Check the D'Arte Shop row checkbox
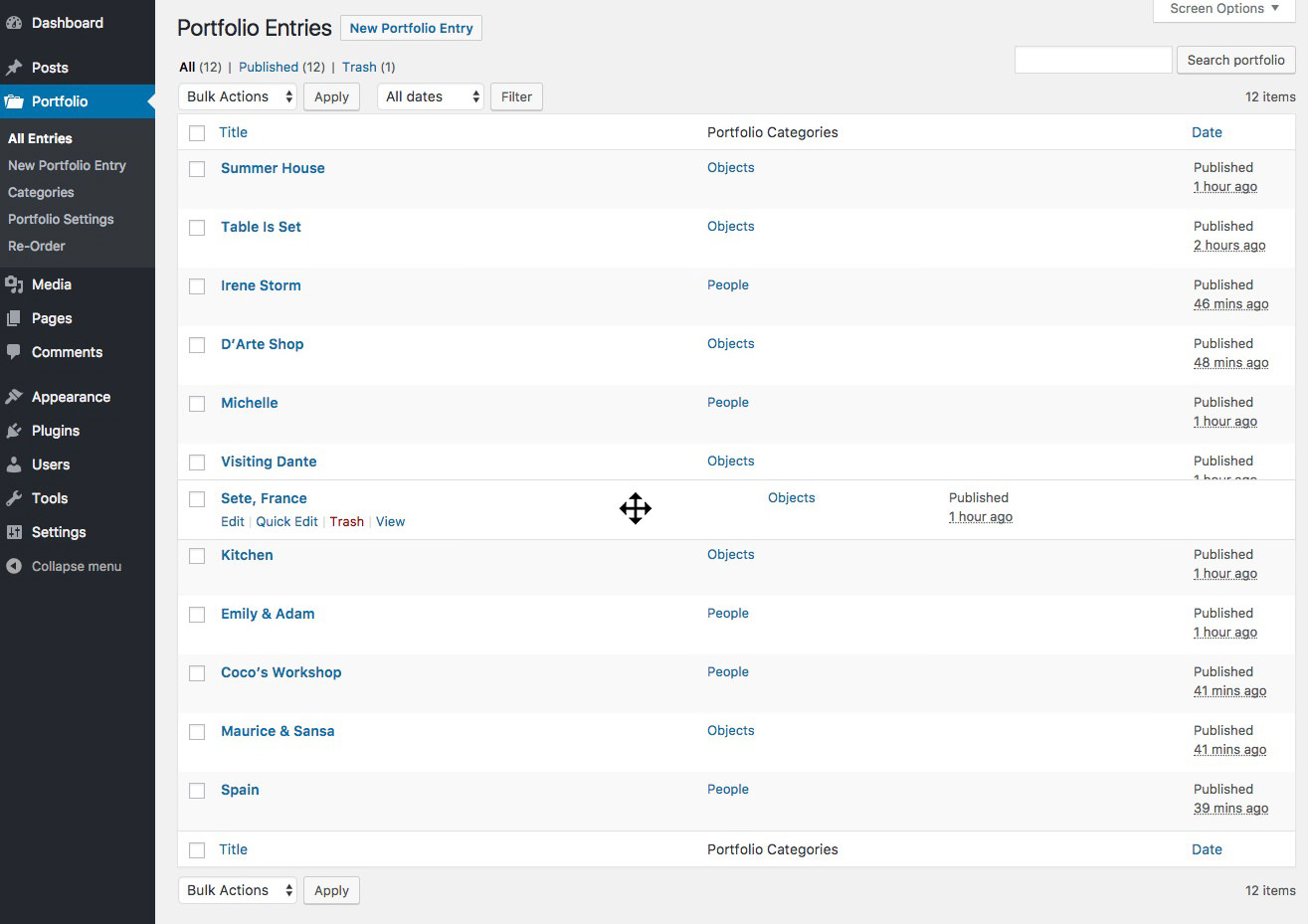This screenshot has height=924, width=1308. tap(197, 345)
